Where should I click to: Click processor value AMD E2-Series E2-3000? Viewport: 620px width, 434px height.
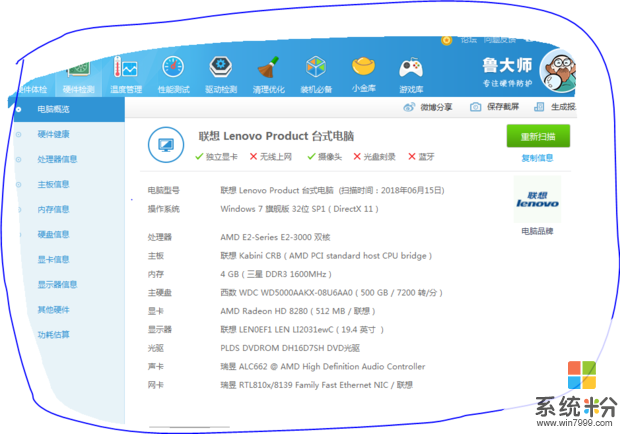(x=275, y=237)
